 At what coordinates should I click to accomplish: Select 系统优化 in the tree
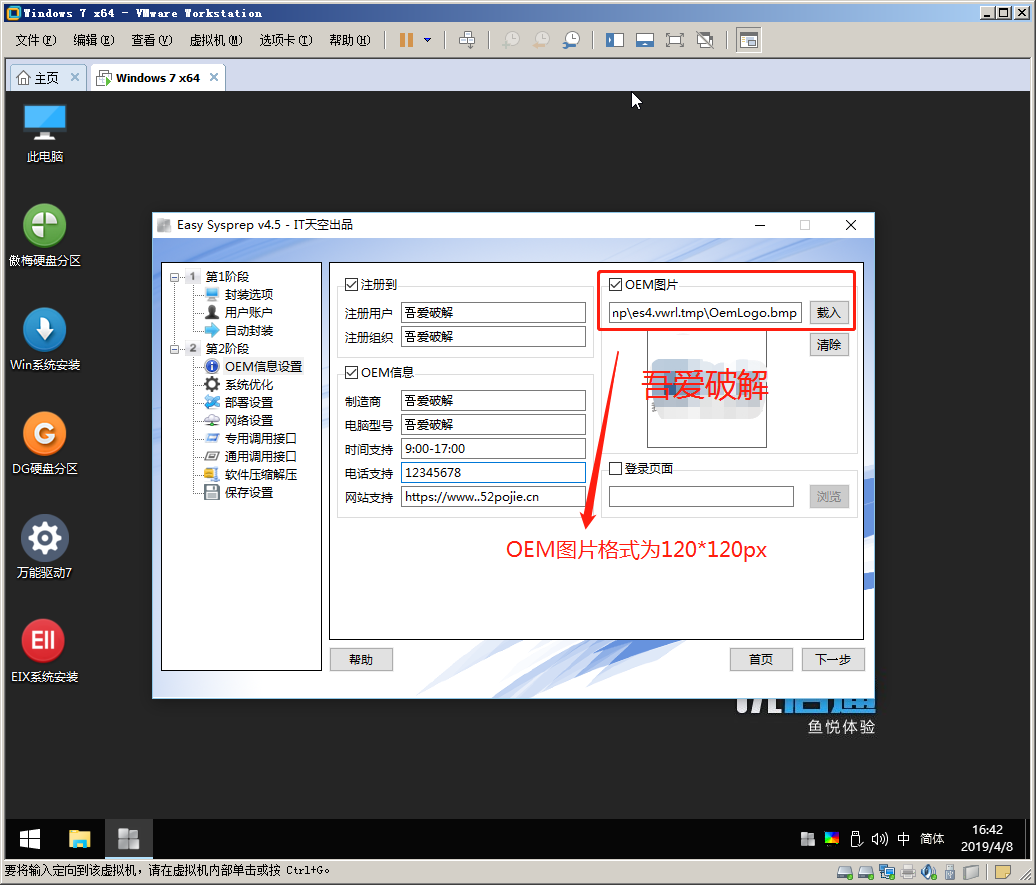click(248, 385)
